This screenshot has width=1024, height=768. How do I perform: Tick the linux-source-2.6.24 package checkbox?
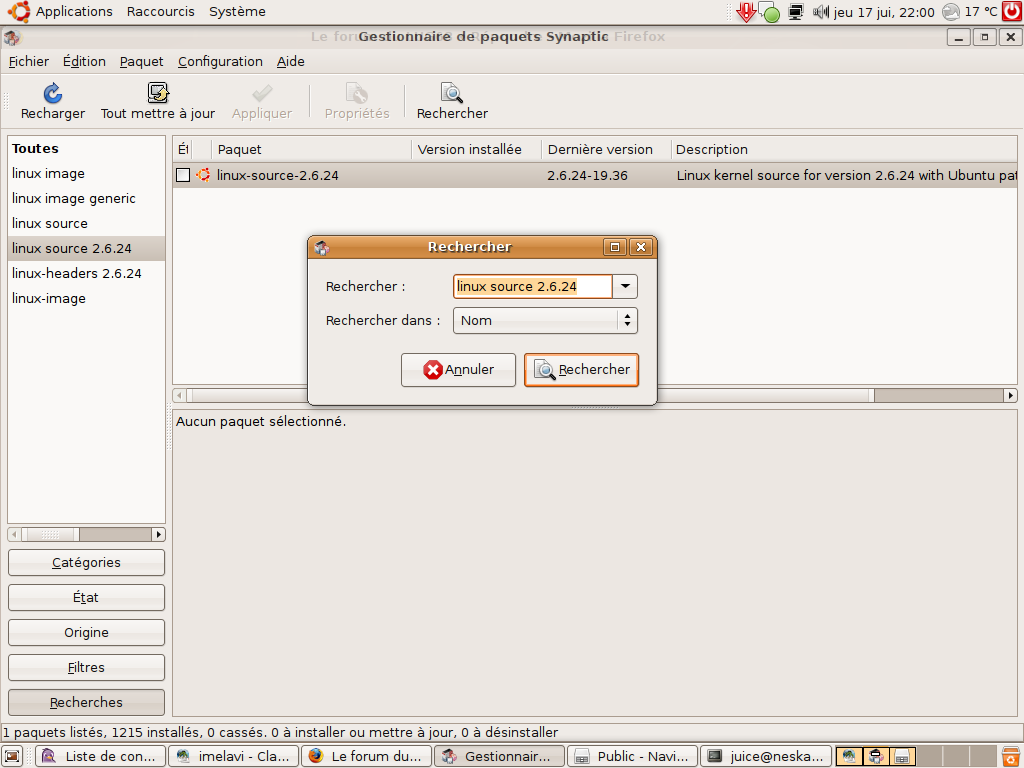(183, 175)
